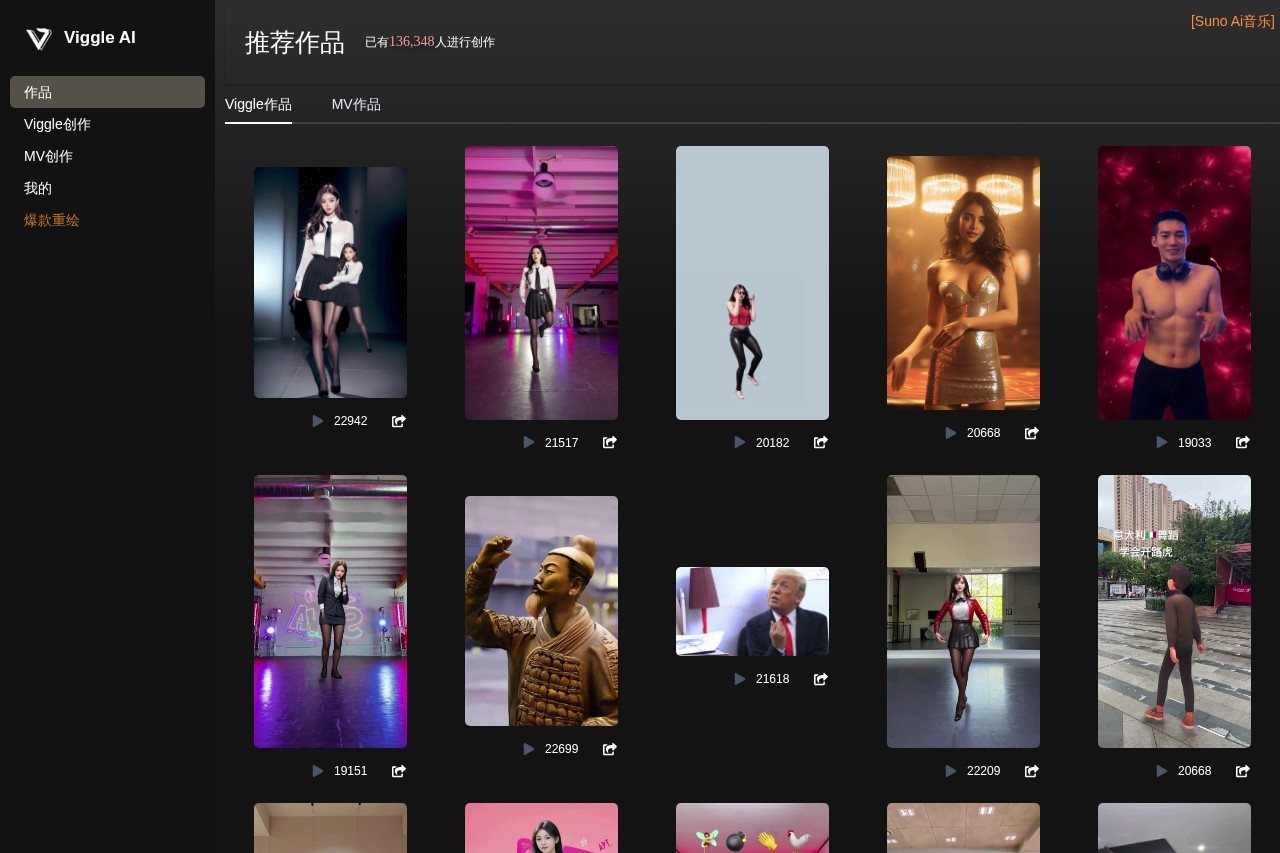The height and width of the screenshot is (853, 1280).
Task: Click the highlighted 作品 sidebar entry
Action: pos(38,92)
